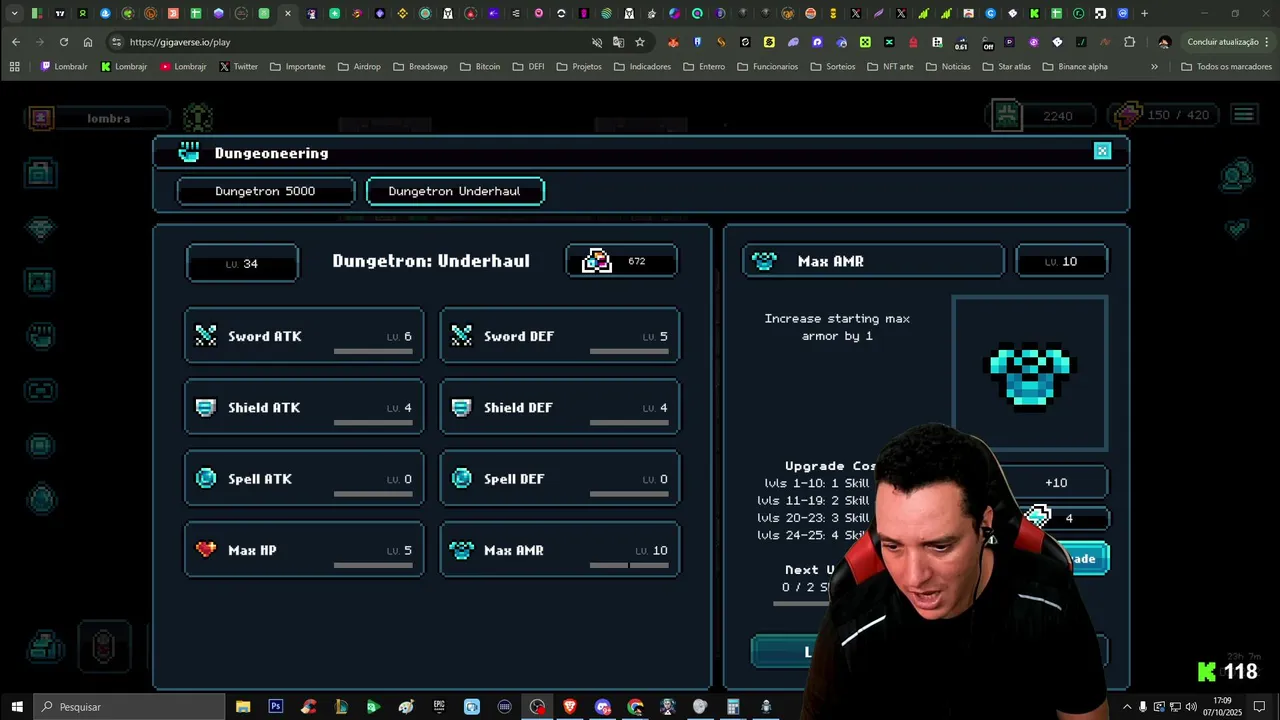Screen dimensions: 1280x720
Task: Click the Sword ATK crossed swords icon
Action: coord(206,336)
